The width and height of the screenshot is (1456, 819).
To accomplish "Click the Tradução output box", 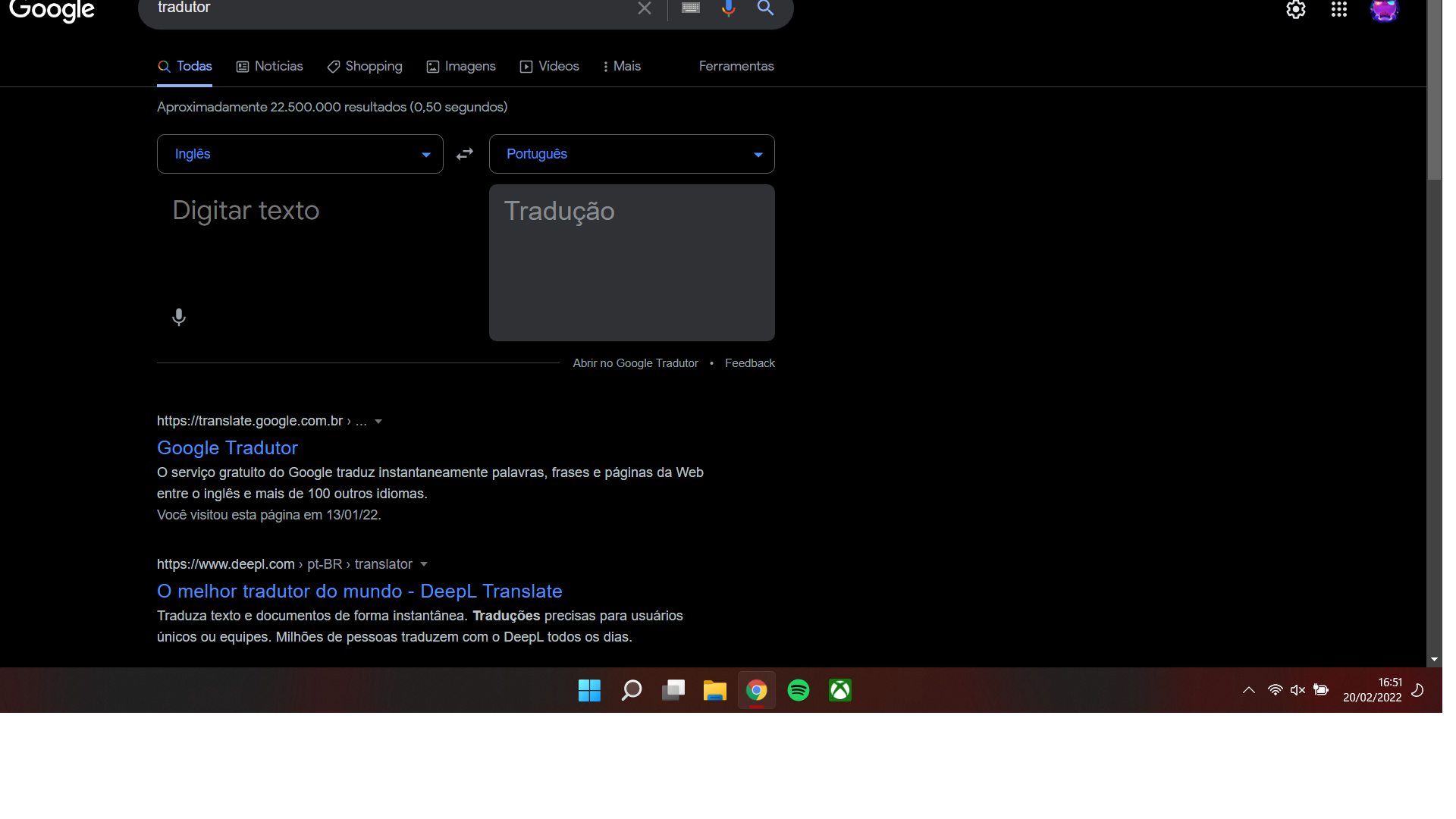I will (632, 262).
